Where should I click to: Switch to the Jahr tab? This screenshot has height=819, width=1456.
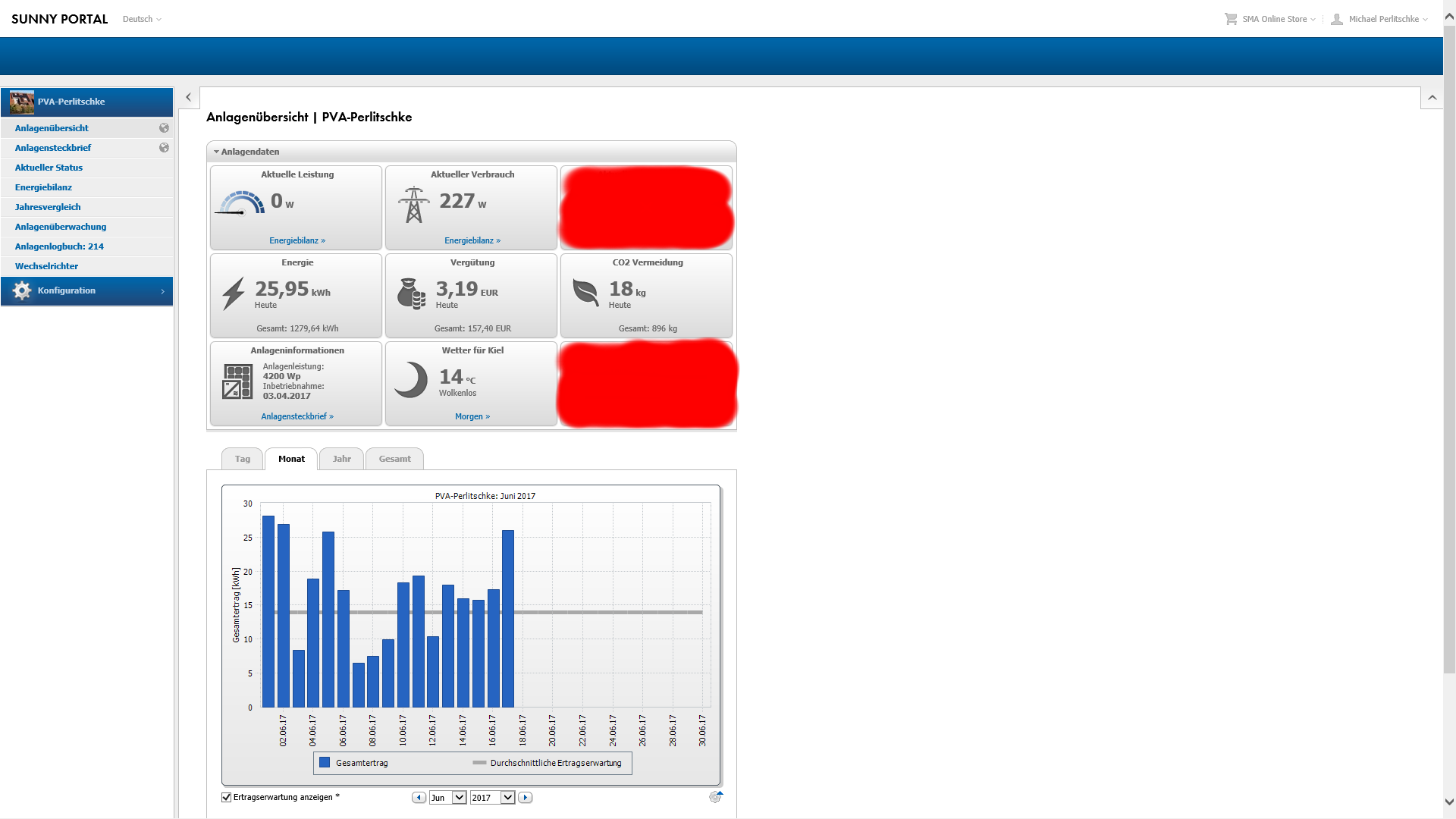[341, 459]
